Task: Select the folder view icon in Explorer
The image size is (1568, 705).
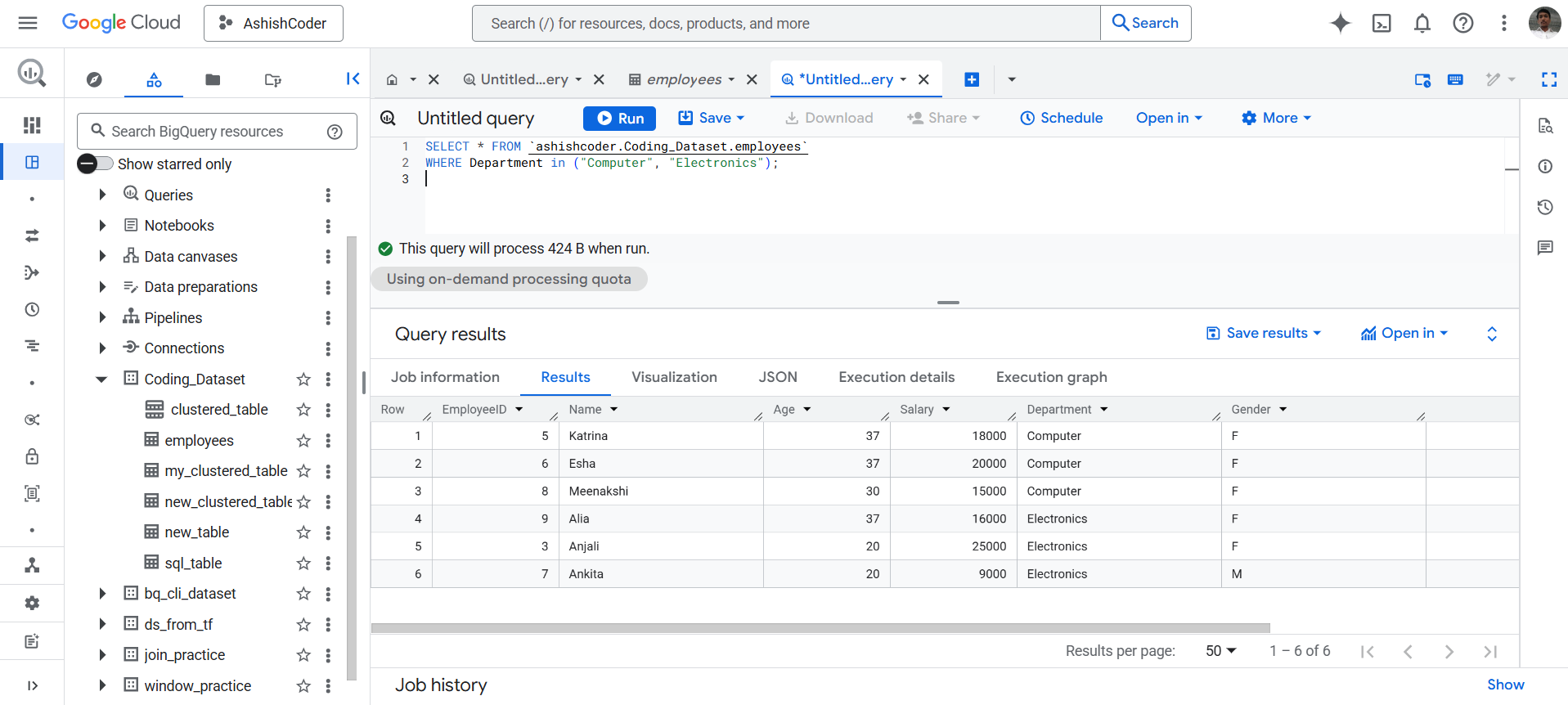Action: pos(213,79)
